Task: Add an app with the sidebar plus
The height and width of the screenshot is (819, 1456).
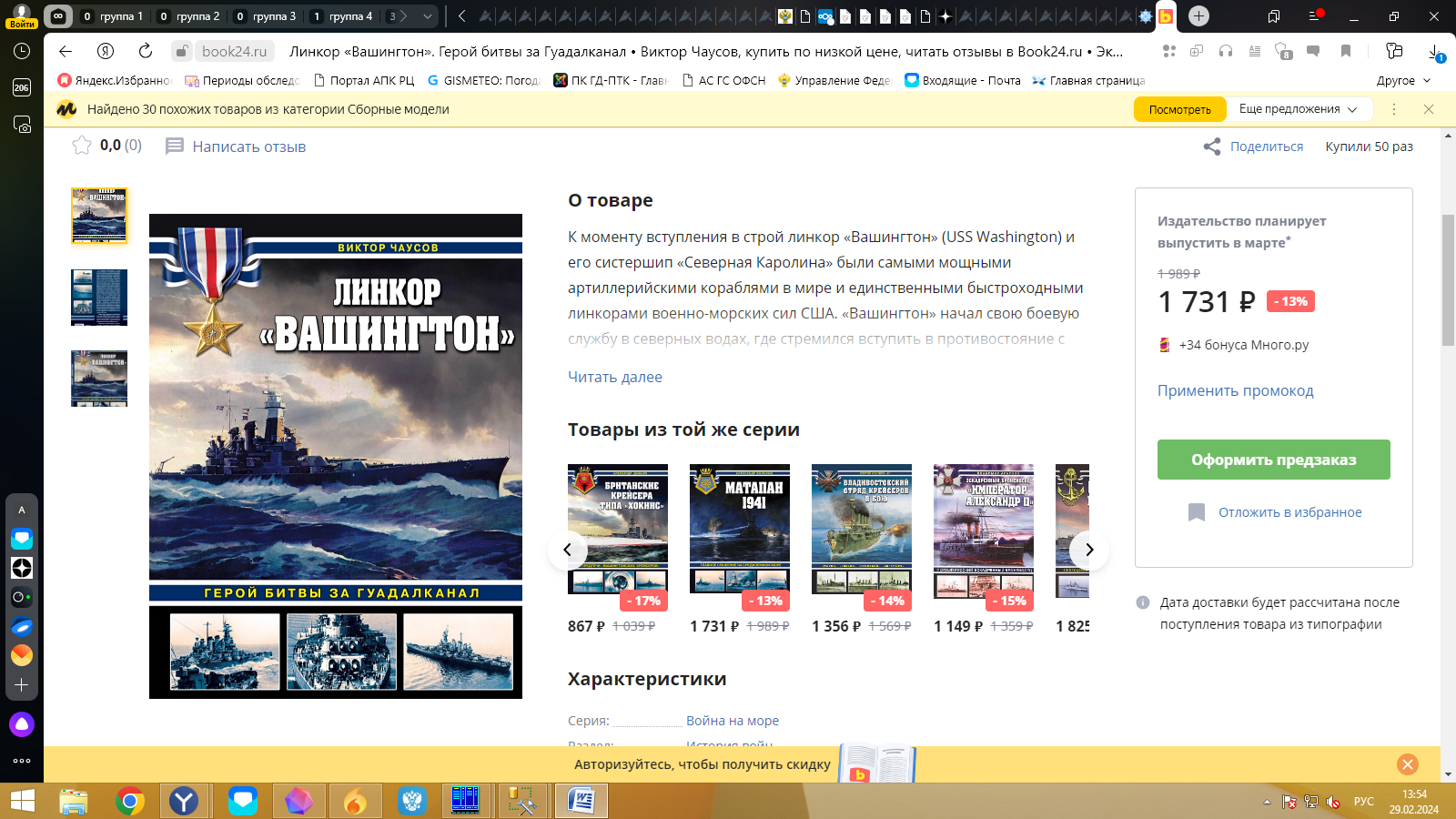Action: 22,684
